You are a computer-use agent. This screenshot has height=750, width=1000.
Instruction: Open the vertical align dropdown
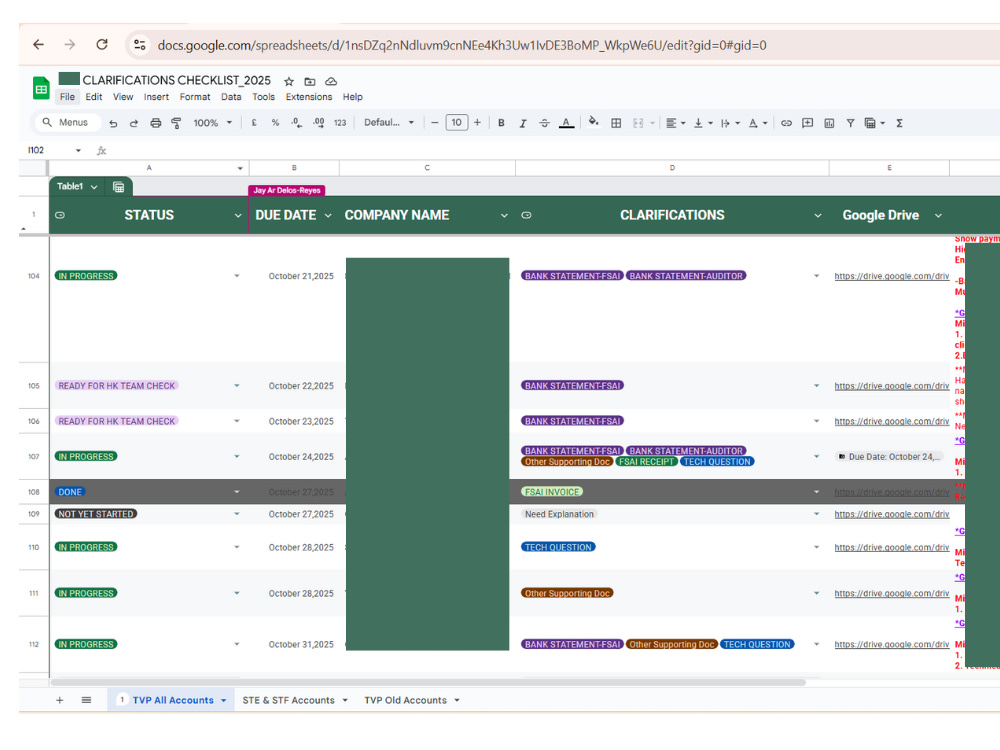703,123
